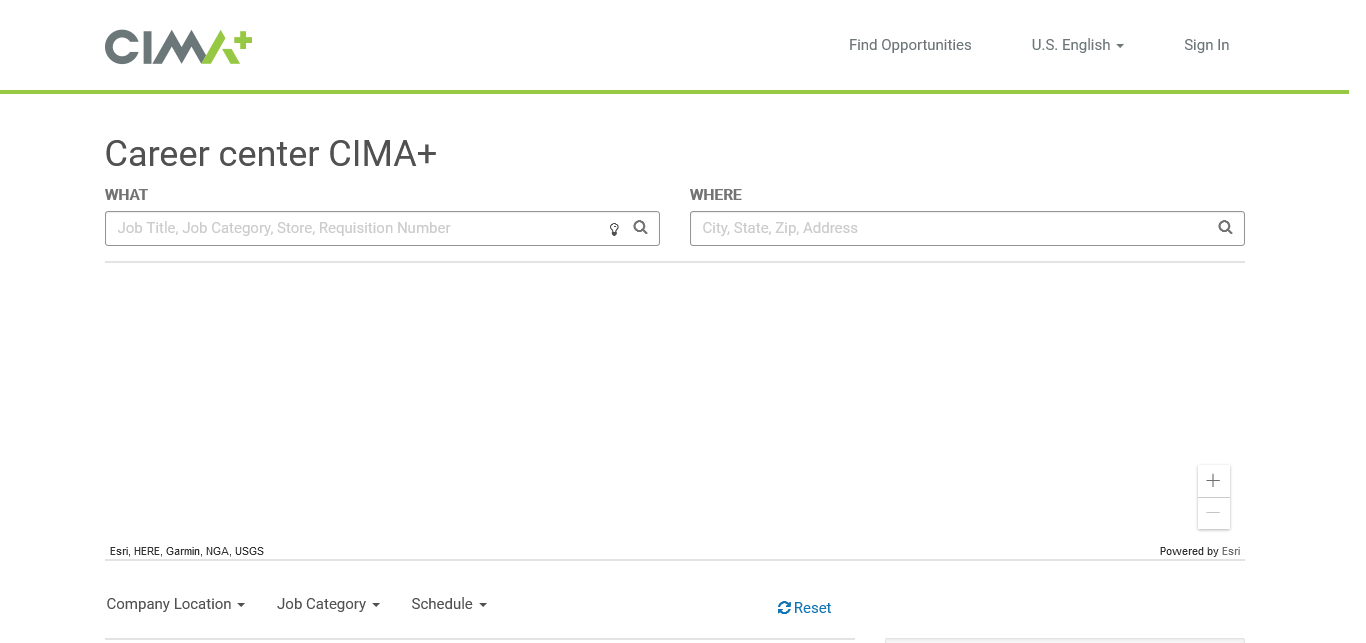Open the Esri link in Powered by
Image resolution: width=1366 pixels, height=643 pixels.
tap(1231, 551)
